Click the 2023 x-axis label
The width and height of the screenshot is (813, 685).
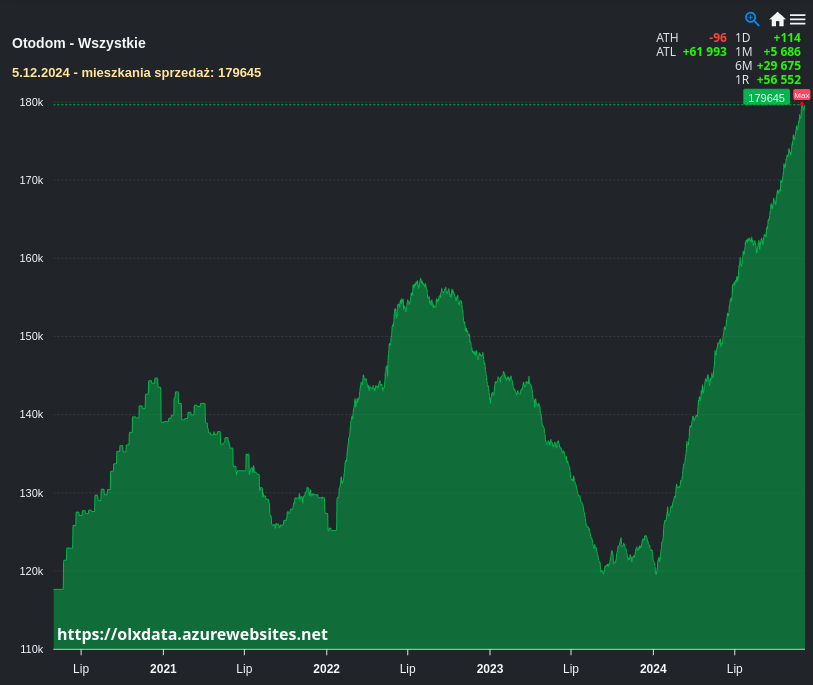click(x=490, y=669)
